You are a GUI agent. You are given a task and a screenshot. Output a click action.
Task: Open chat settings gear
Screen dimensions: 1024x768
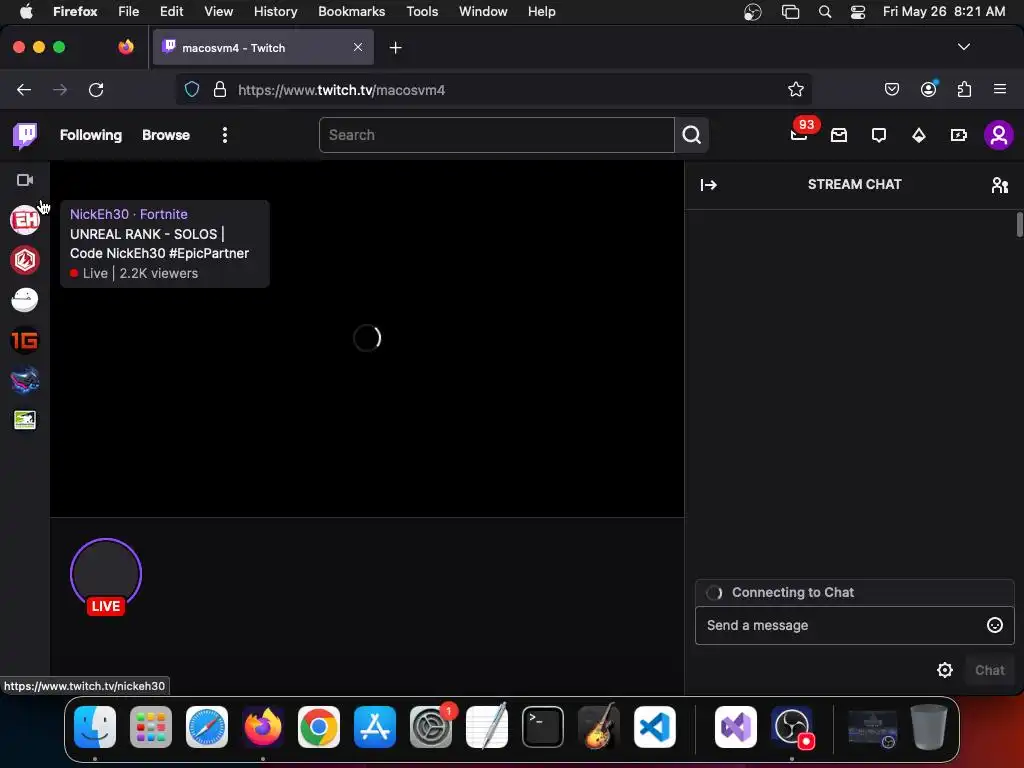click(x=945, y=670)
